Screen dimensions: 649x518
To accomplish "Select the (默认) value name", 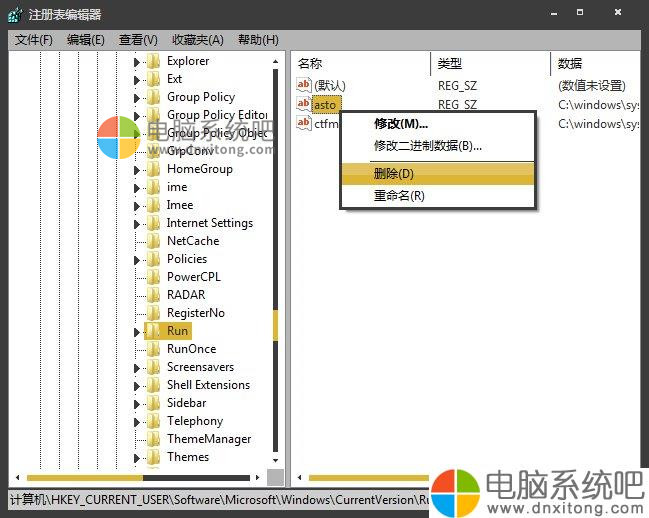I will point(329,86).
